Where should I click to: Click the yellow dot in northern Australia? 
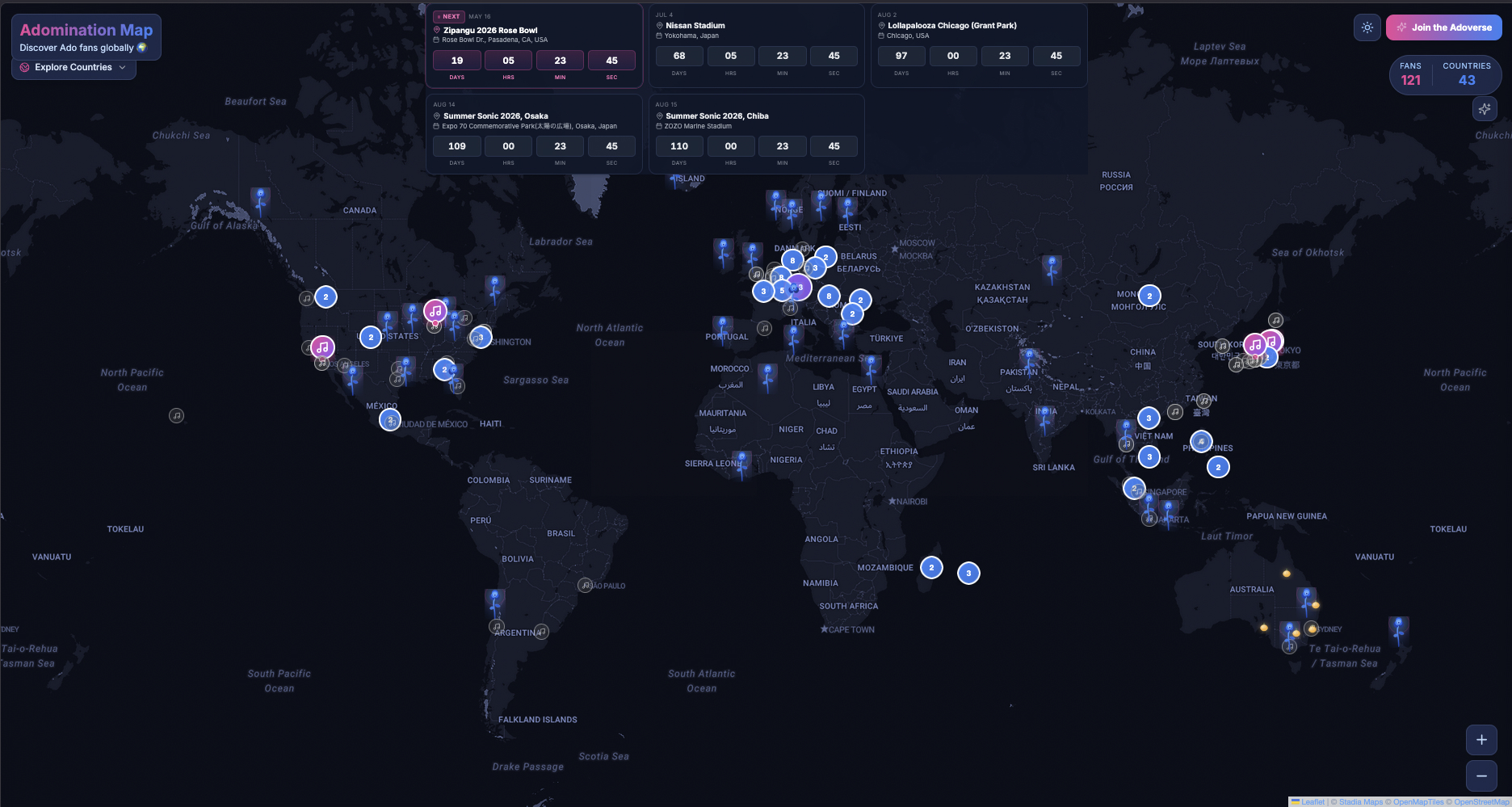click(1287, 574)
